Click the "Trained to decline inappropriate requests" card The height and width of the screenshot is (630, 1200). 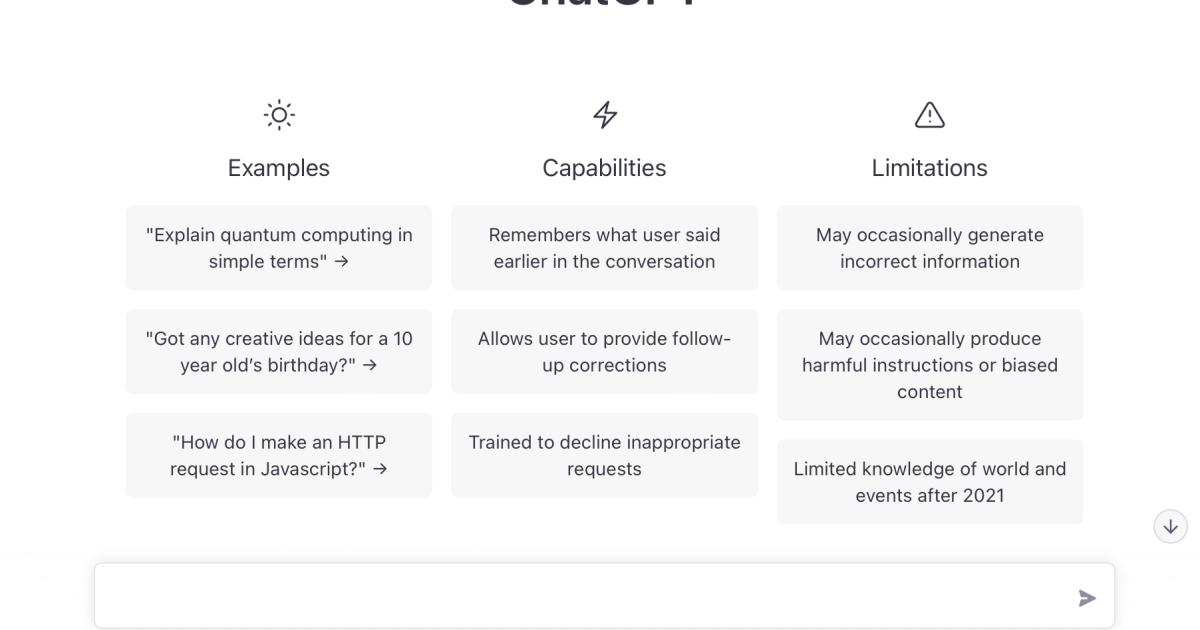604,455
